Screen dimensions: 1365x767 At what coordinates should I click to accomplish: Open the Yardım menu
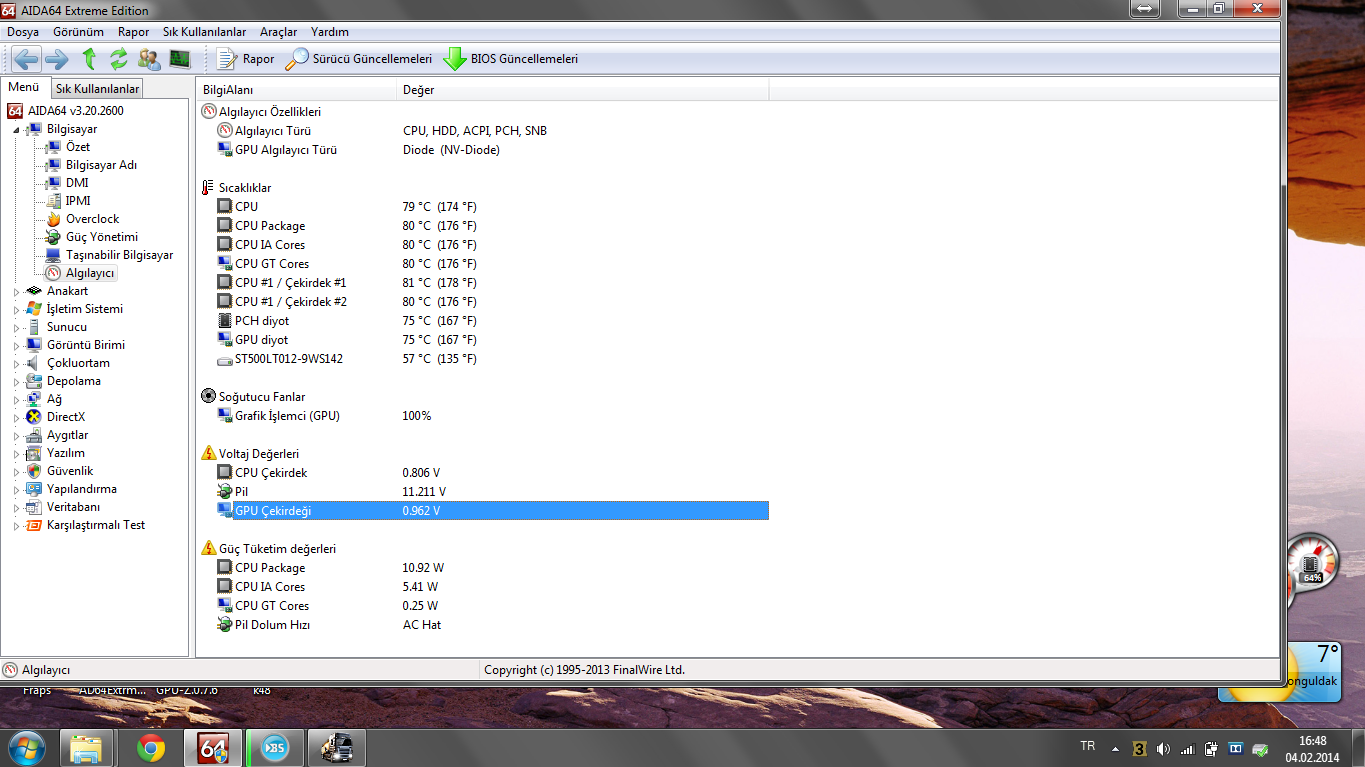(x=330, y=32)
